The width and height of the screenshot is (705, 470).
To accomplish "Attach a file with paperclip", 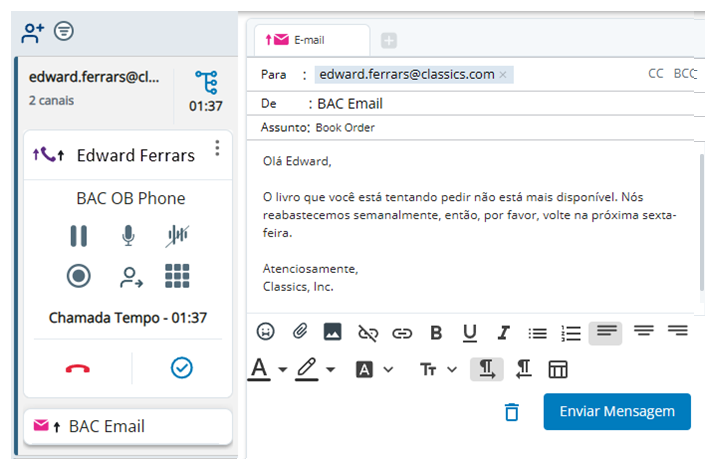I will [300, 332].
